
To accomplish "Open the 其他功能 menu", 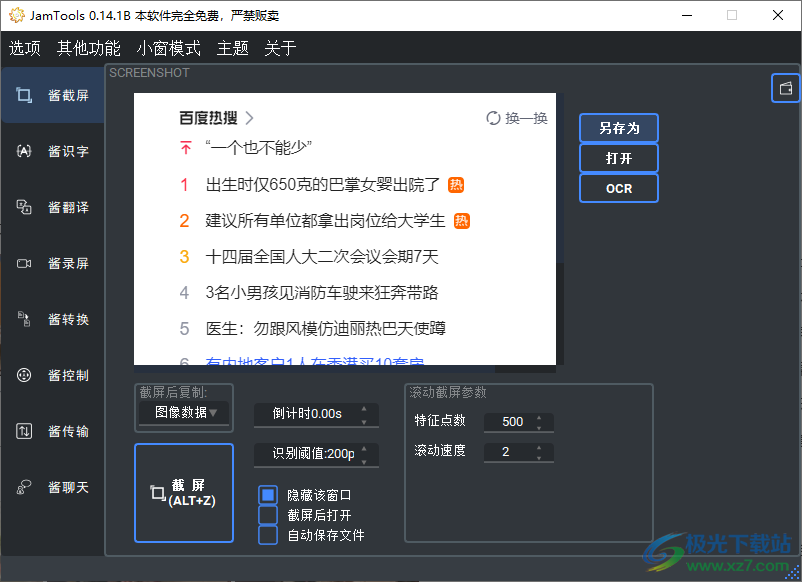I will tap(88, 48).
